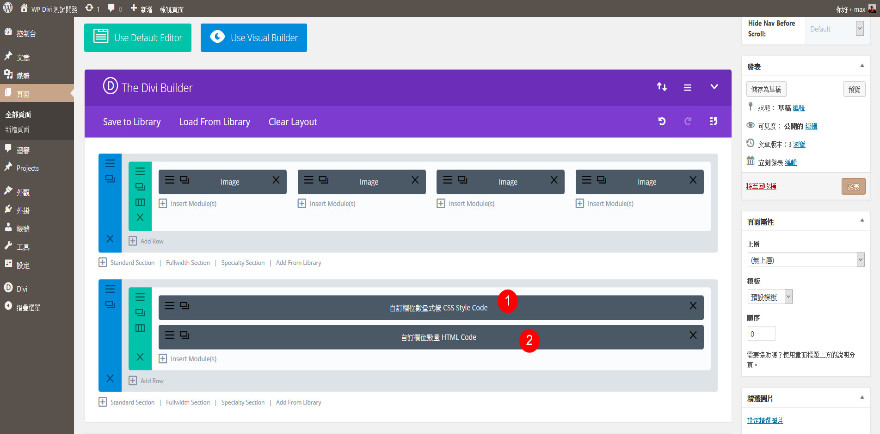Click Load From Library
This screenshot has height=434, width=880.
(x=214, y=122)
